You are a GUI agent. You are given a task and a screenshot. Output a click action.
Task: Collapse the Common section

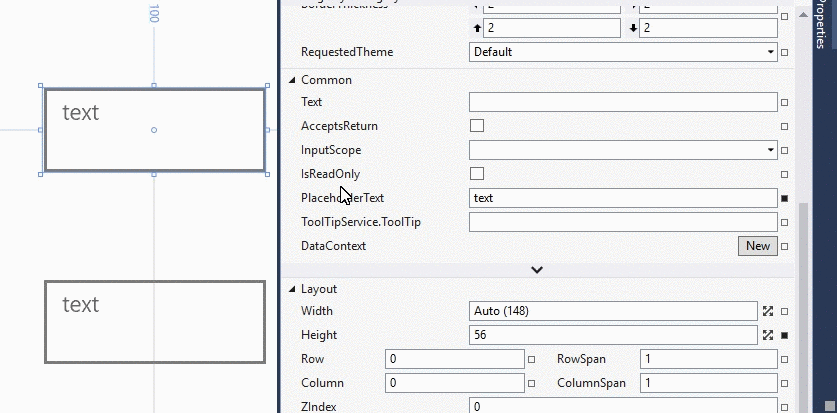292,80
